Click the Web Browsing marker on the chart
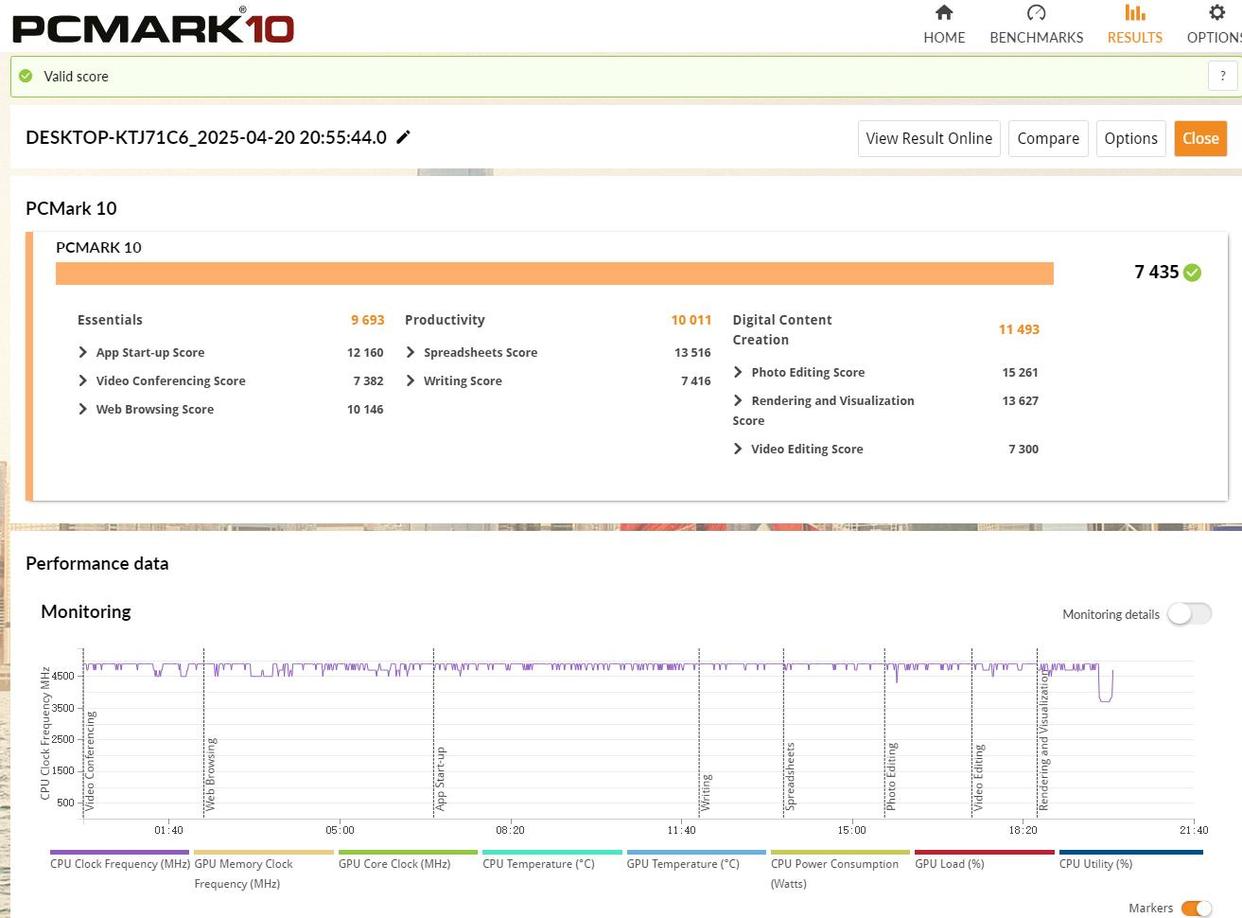This screenshot has width=1242, height=918. tap(210, 774)
